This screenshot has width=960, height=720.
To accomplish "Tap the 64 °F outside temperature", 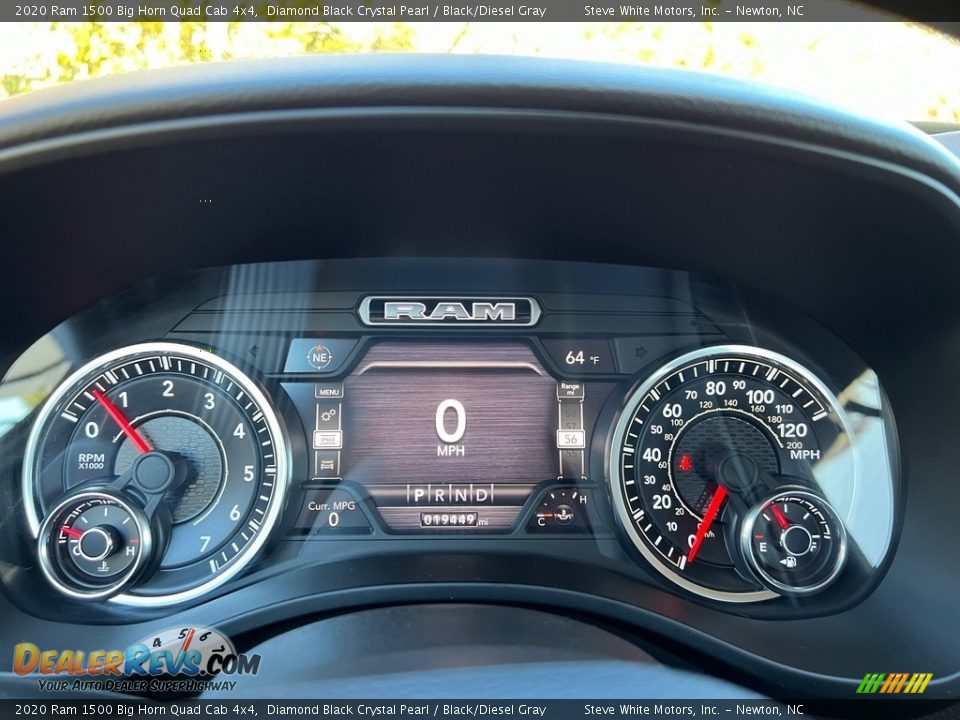I will 582,358.
